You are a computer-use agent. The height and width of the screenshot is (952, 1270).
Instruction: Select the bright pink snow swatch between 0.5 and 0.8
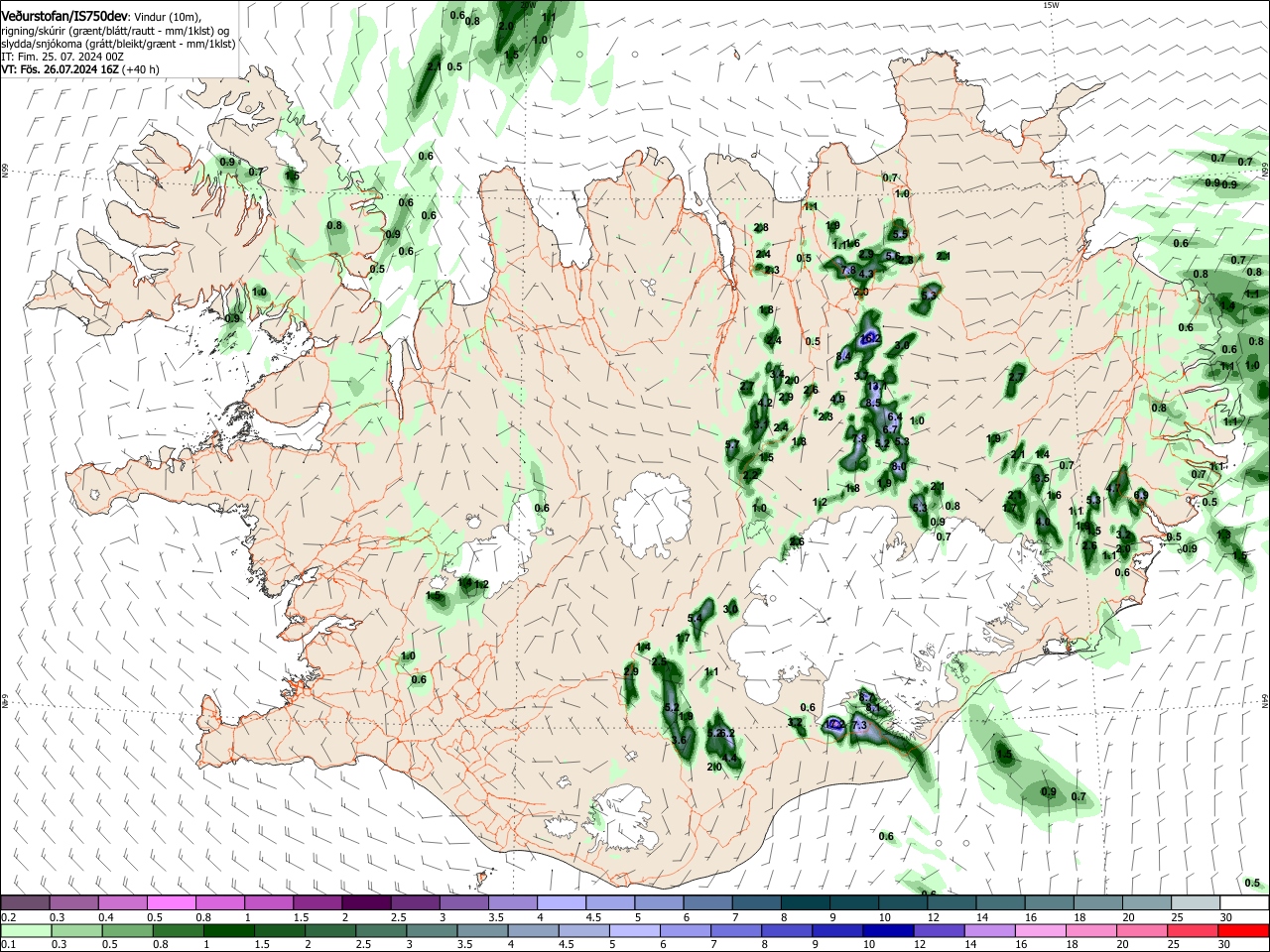coord(171,903)
